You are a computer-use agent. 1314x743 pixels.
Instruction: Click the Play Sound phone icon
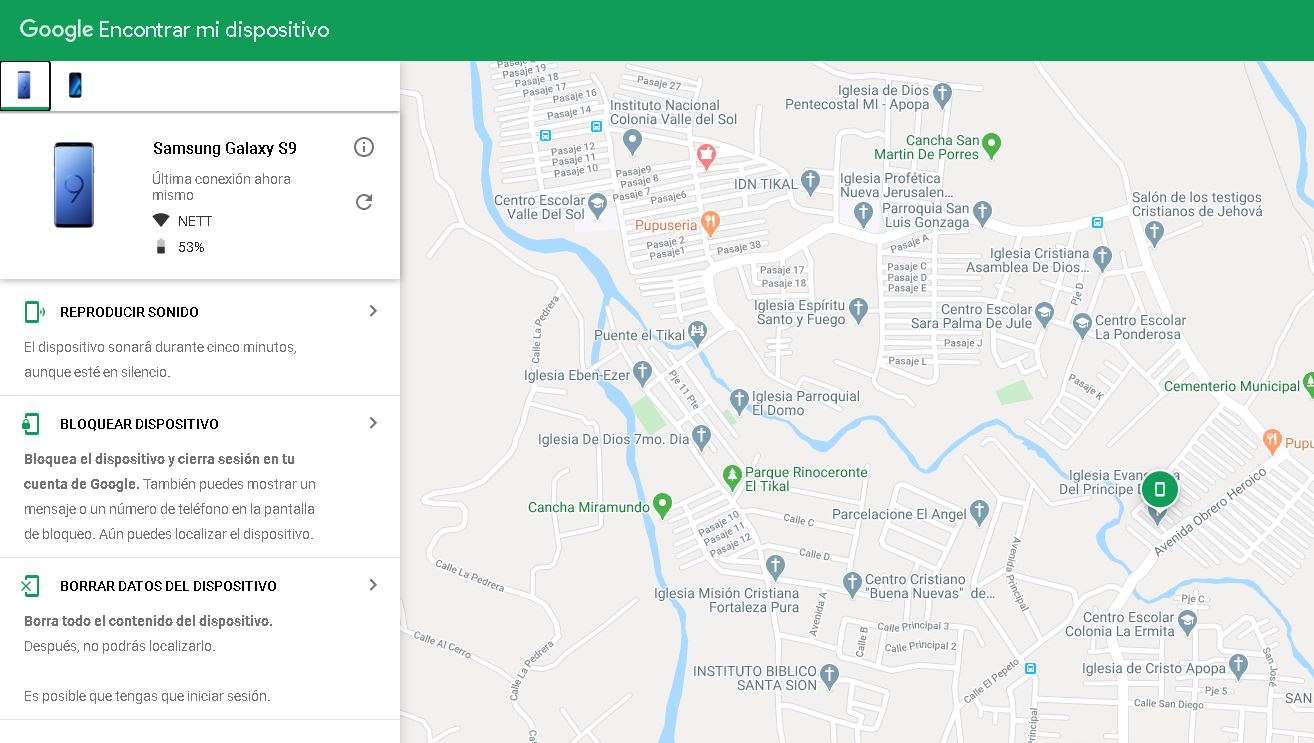tap(34, 312)
